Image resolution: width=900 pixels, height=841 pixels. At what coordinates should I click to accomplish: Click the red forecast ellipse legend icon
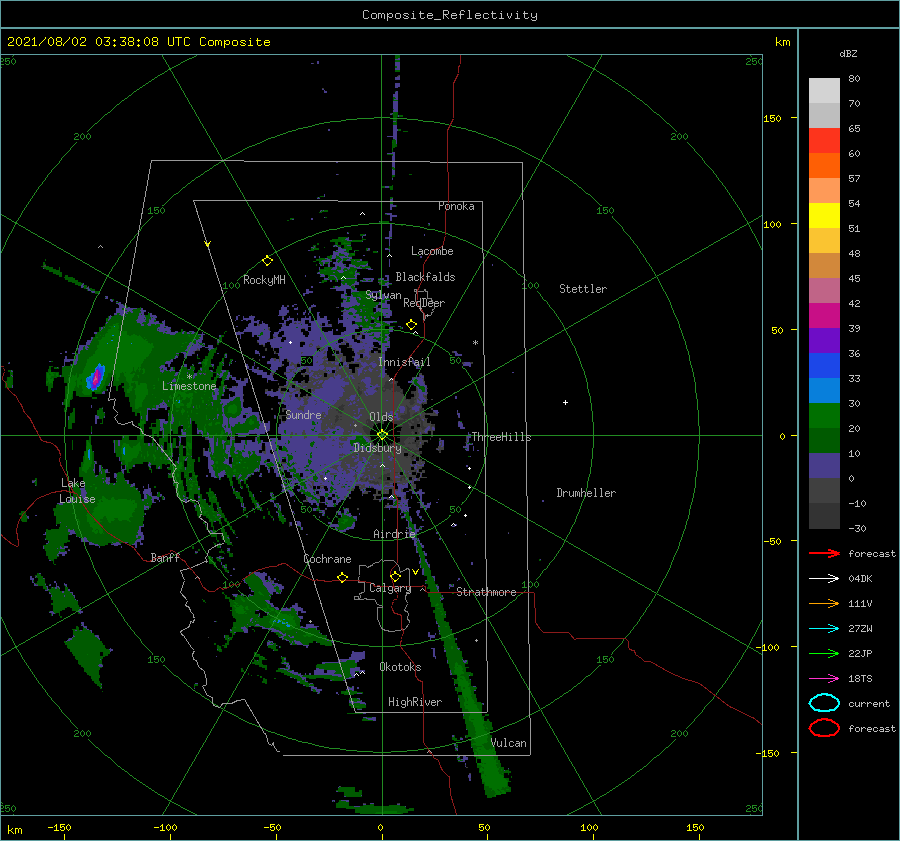[x=824, y=728]
